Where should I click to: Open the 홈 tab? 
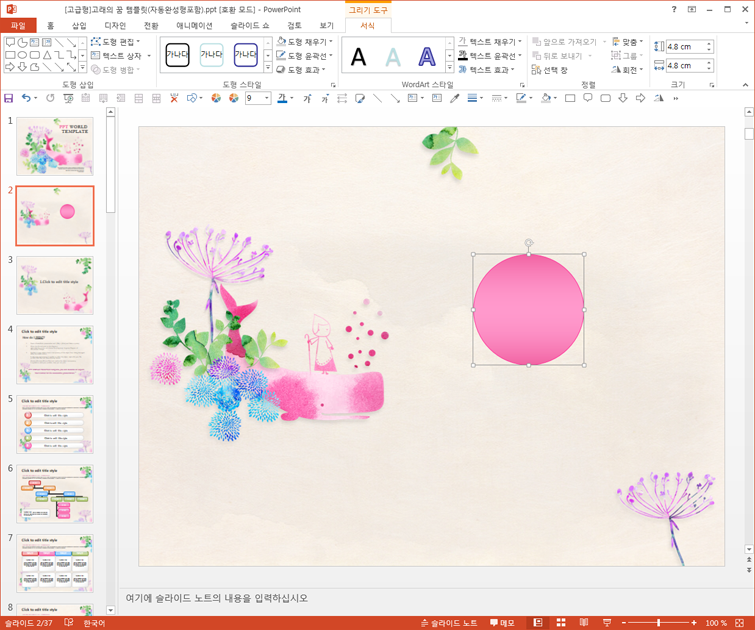(51, 26)
